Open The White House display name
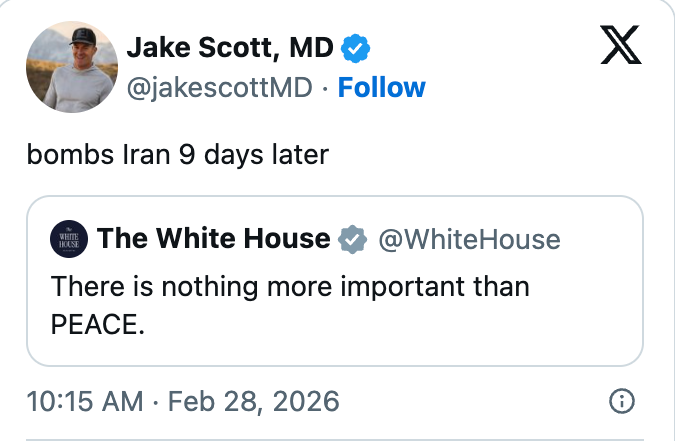The width and height of the screenshot is (675, 441). (213, 239)
